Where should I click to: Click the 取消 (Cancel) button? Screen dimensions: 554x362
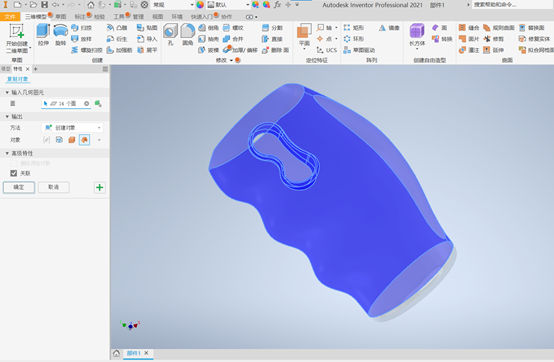coord(54,187)
